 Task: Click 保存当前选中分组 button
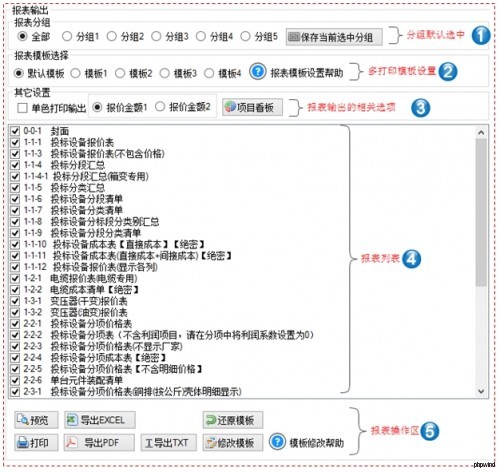pyautogui.click(x=334, y=37)
